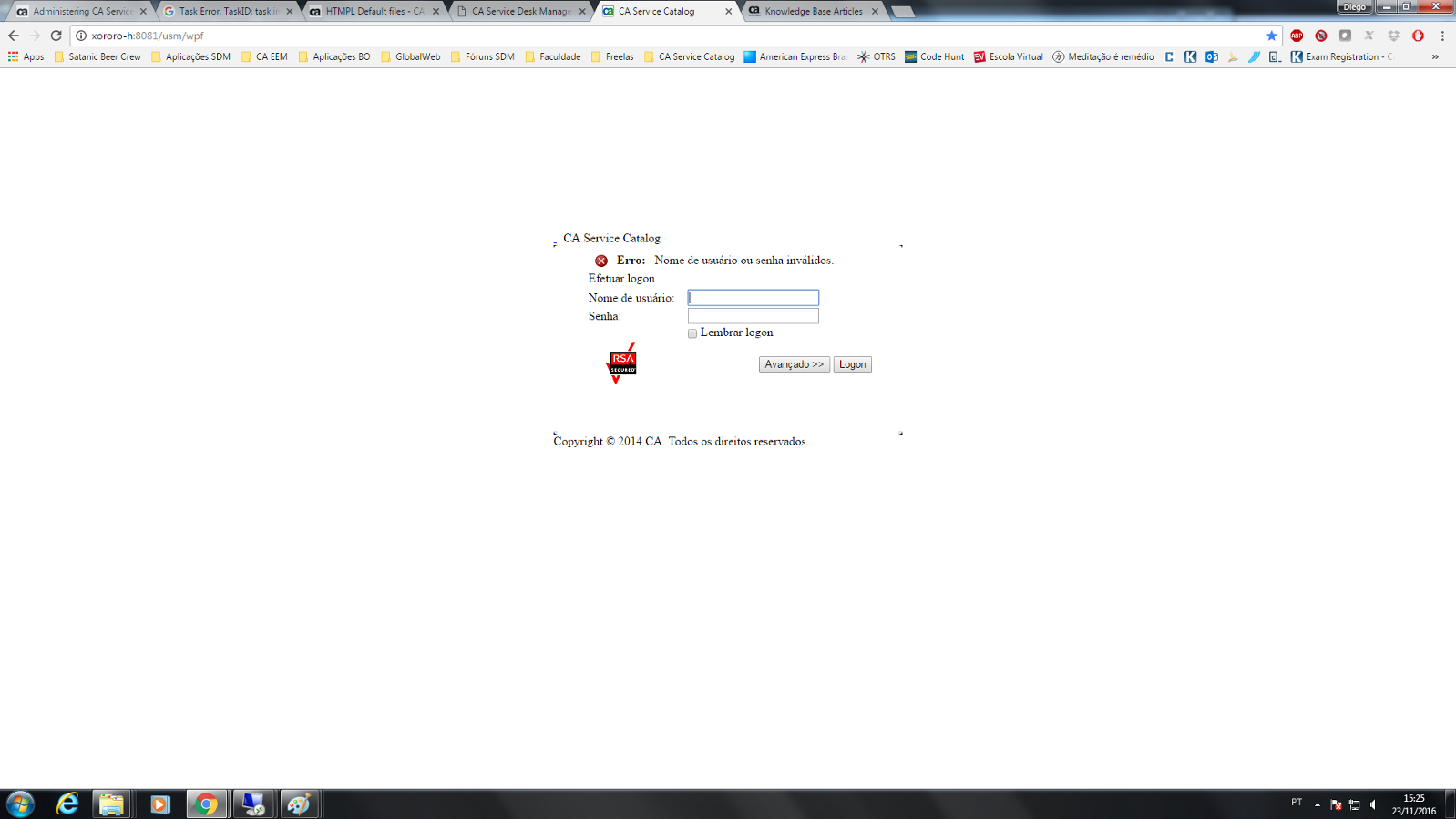The width and height of the screenshot is (1456, 819).
Task: Click the Avançado >> button
Action: (794, 364)
